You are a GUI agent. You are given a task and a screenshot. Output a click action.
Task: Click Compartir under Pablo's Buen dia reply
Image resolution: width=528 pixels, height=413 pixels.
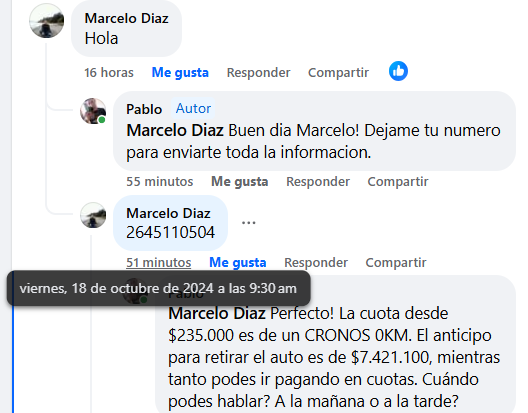pos(398,182)
